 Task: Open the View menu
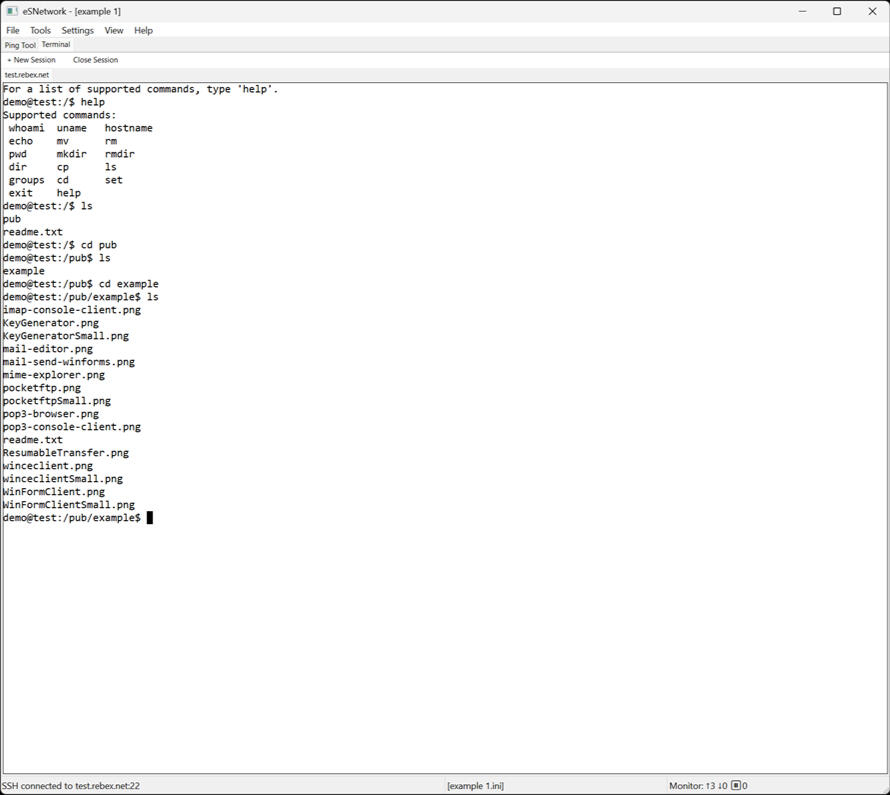[114, 31]
